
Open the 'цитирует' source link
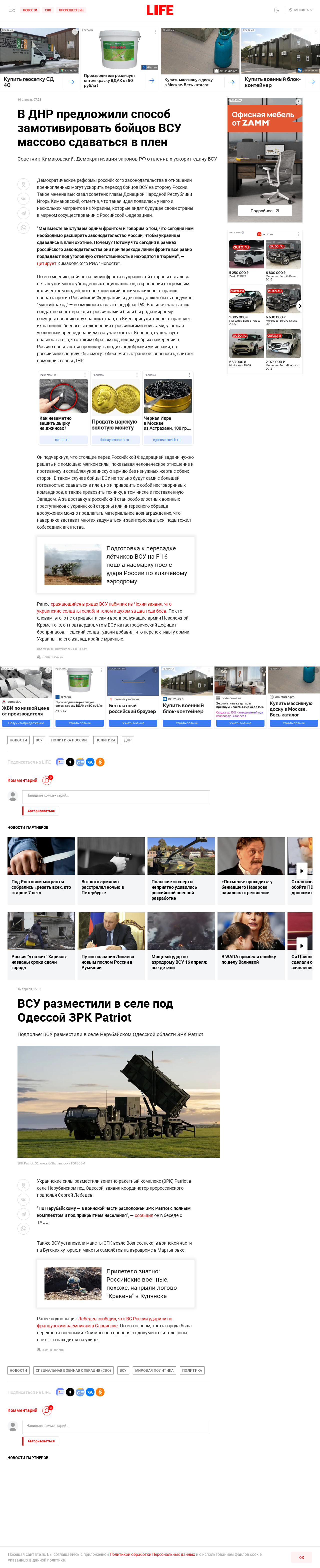[x=46, y=263]
